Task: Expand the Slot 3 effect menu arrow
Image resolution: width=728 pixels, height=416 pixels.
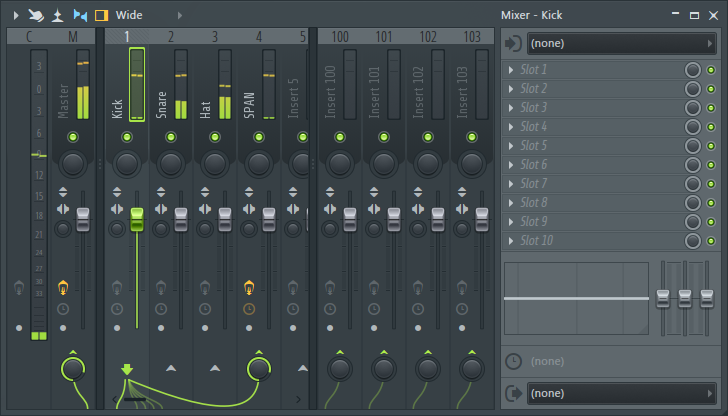Action: pos(511,108)
